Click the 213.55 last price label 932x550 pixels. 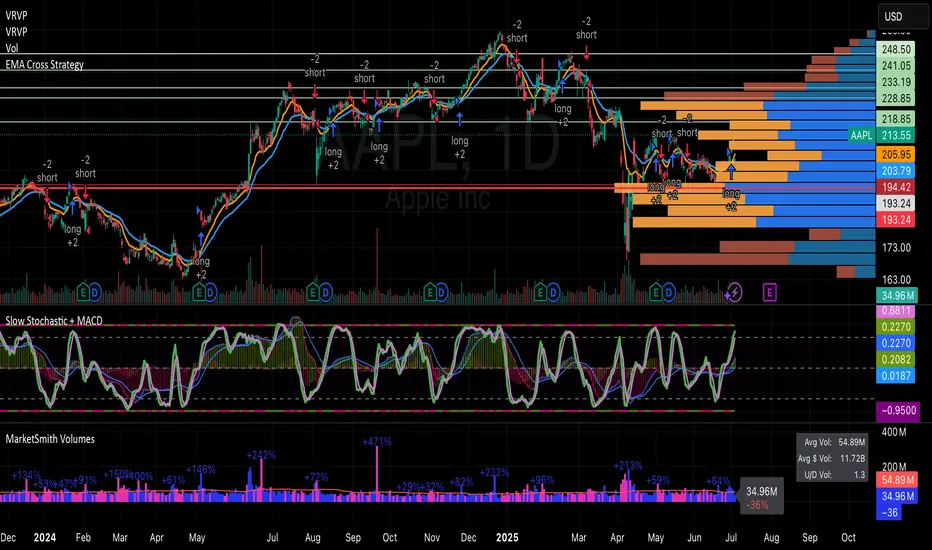pyautogui.click(x=896, y=136)
